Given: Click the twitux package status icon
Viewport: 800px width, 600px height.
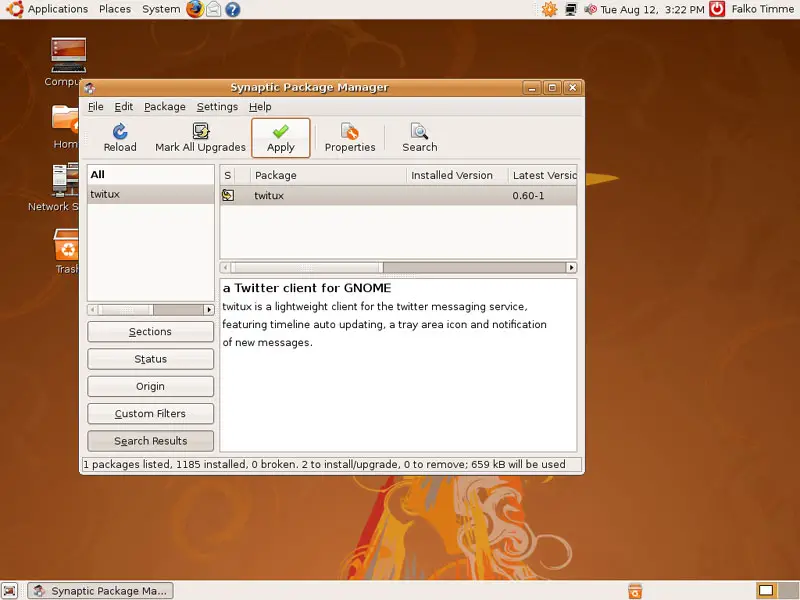Looking at the screenshot, I should tap(228, 195).
